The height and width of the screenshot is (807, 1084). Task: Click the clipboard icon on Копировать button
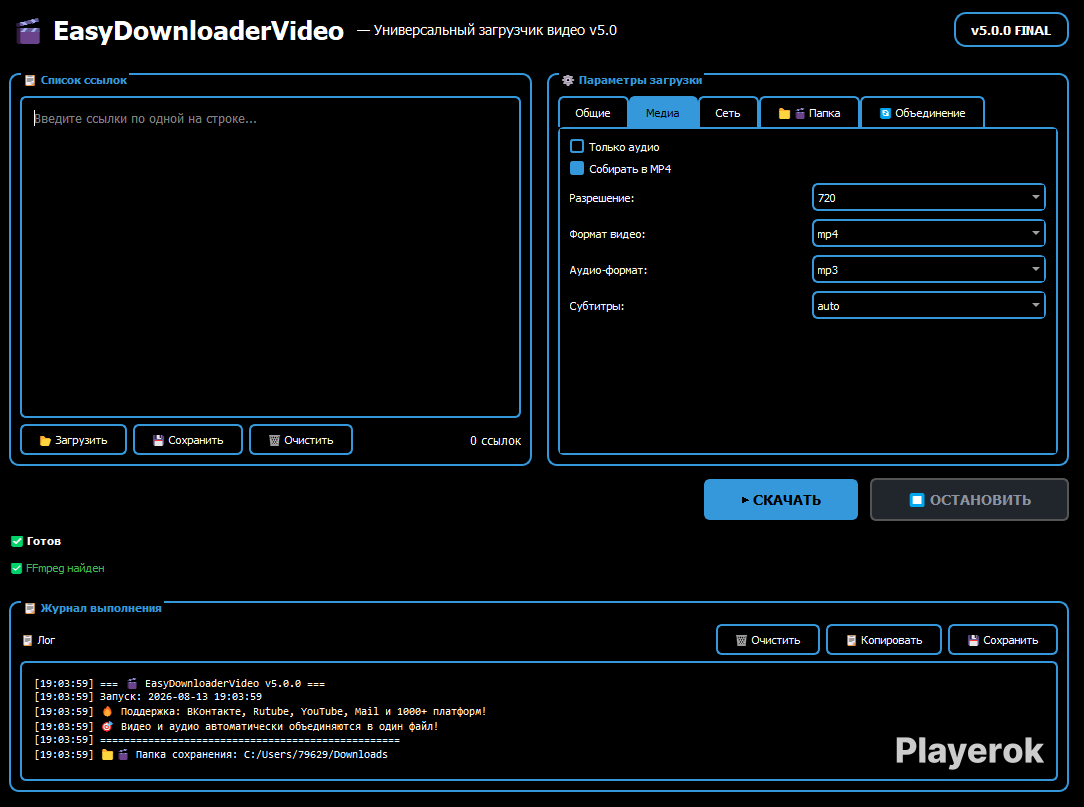852,640
